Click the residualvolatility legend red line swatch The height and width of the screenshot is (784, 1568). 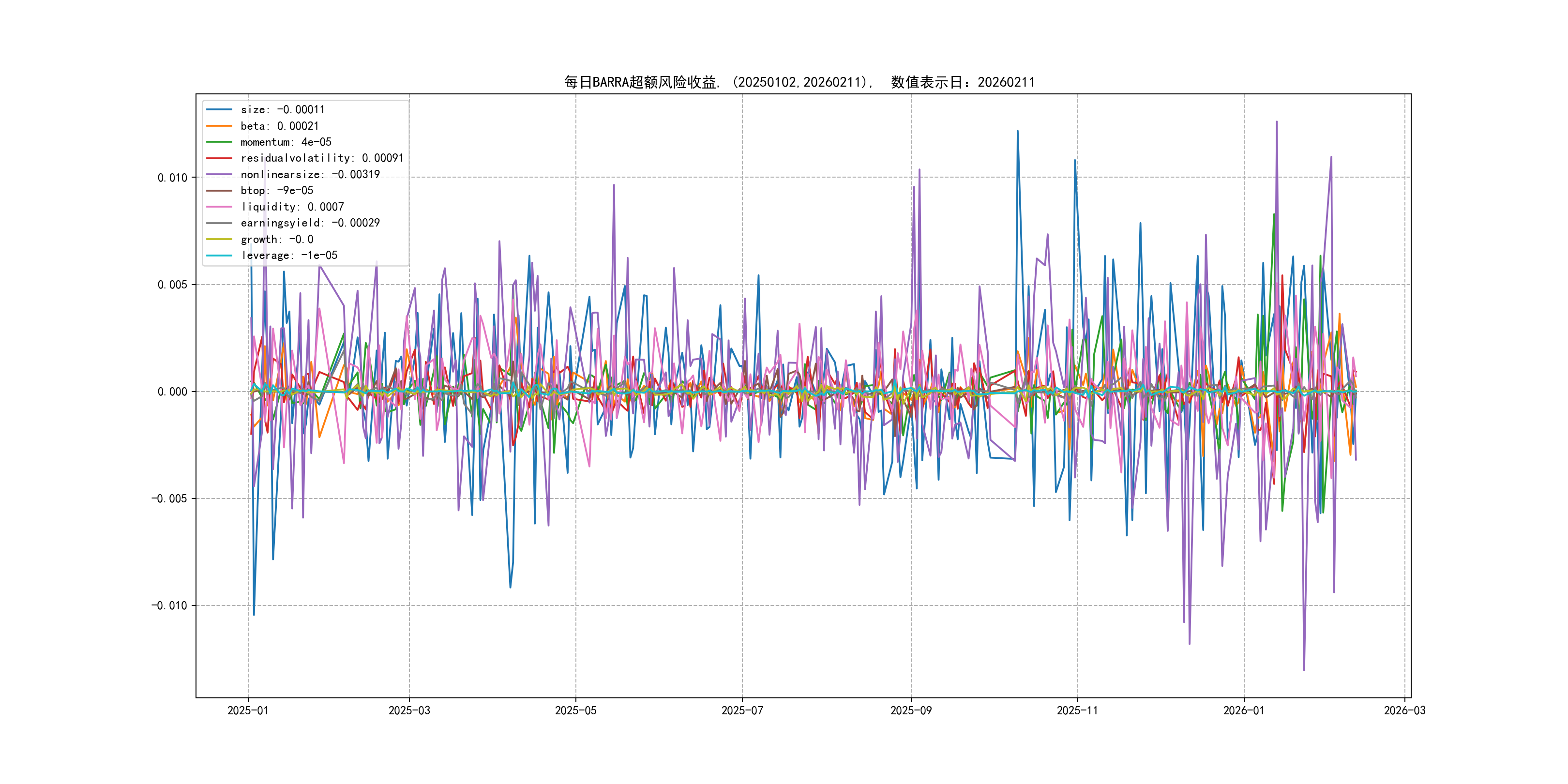pyautogui.click(x=219, y=158)
